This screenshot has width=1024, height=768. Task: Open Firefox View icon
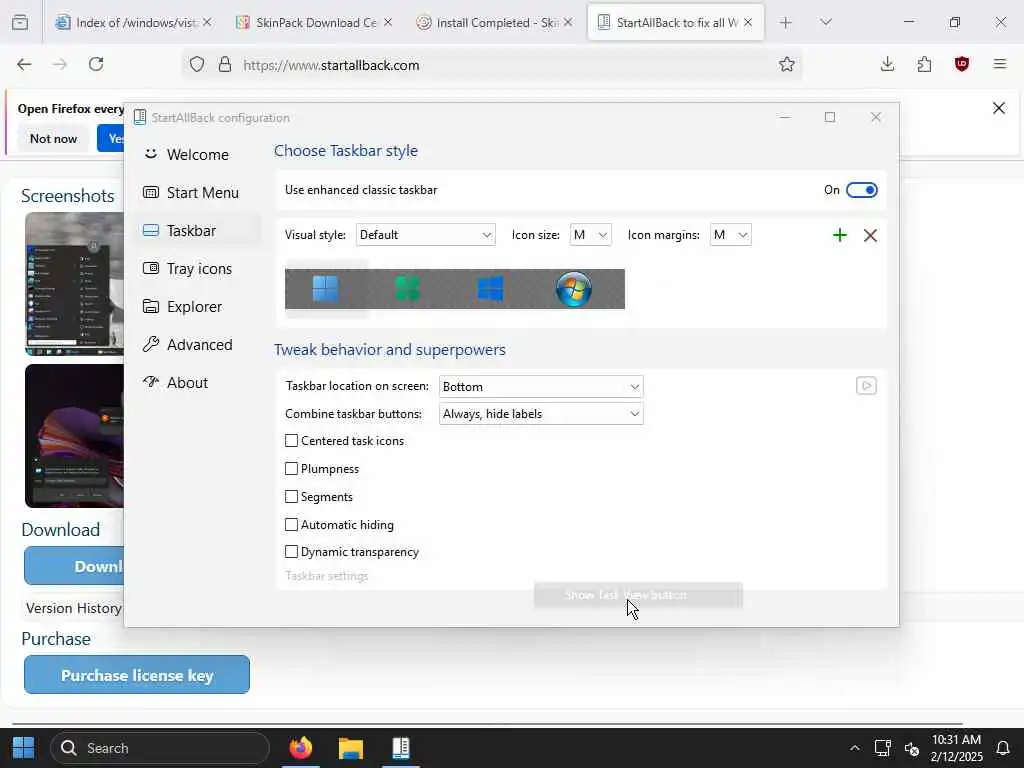click(x=20, y=22)
